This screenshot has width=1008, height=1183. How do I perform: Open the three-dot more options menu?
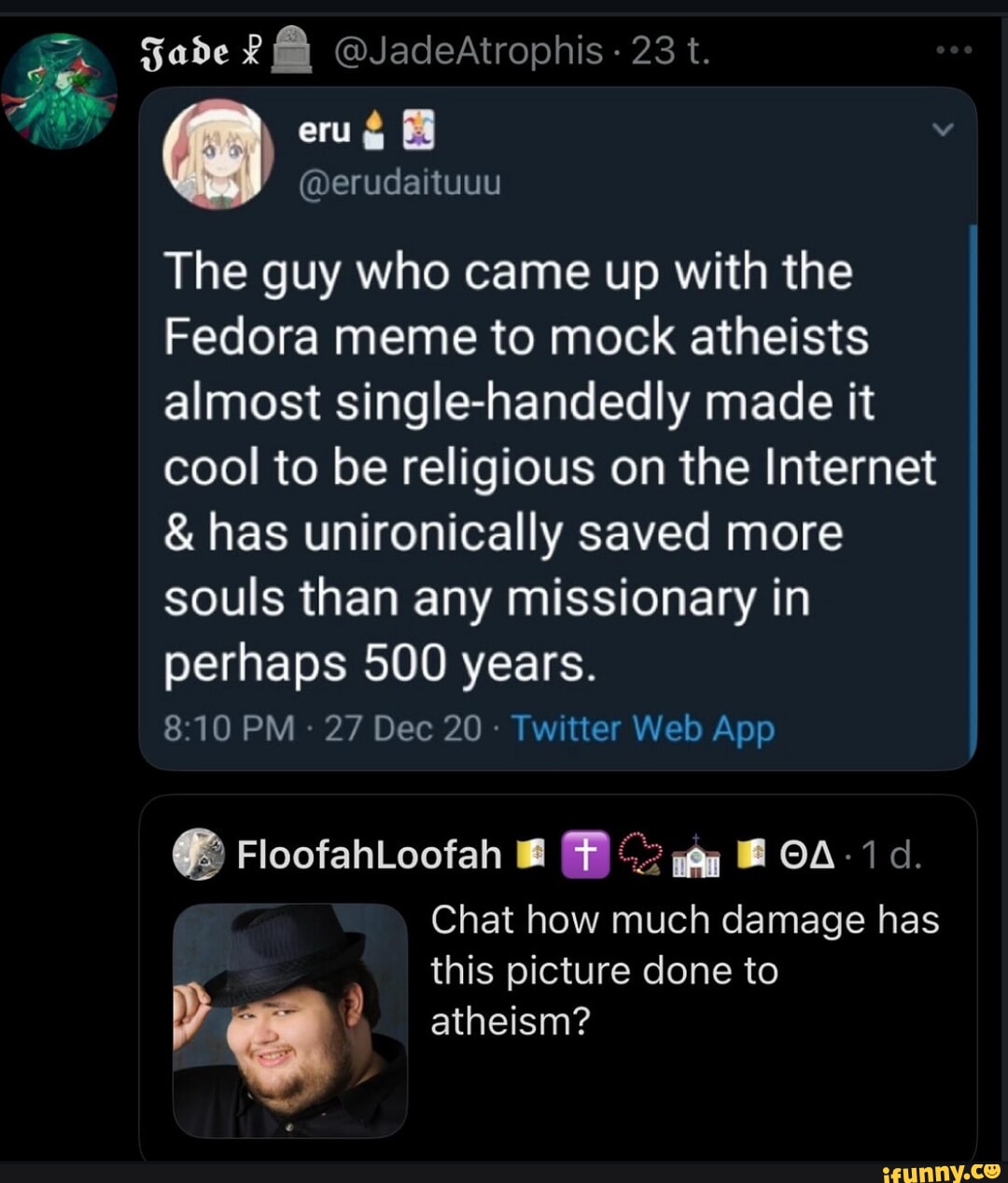pyautogui.click(x=954, y=49)
